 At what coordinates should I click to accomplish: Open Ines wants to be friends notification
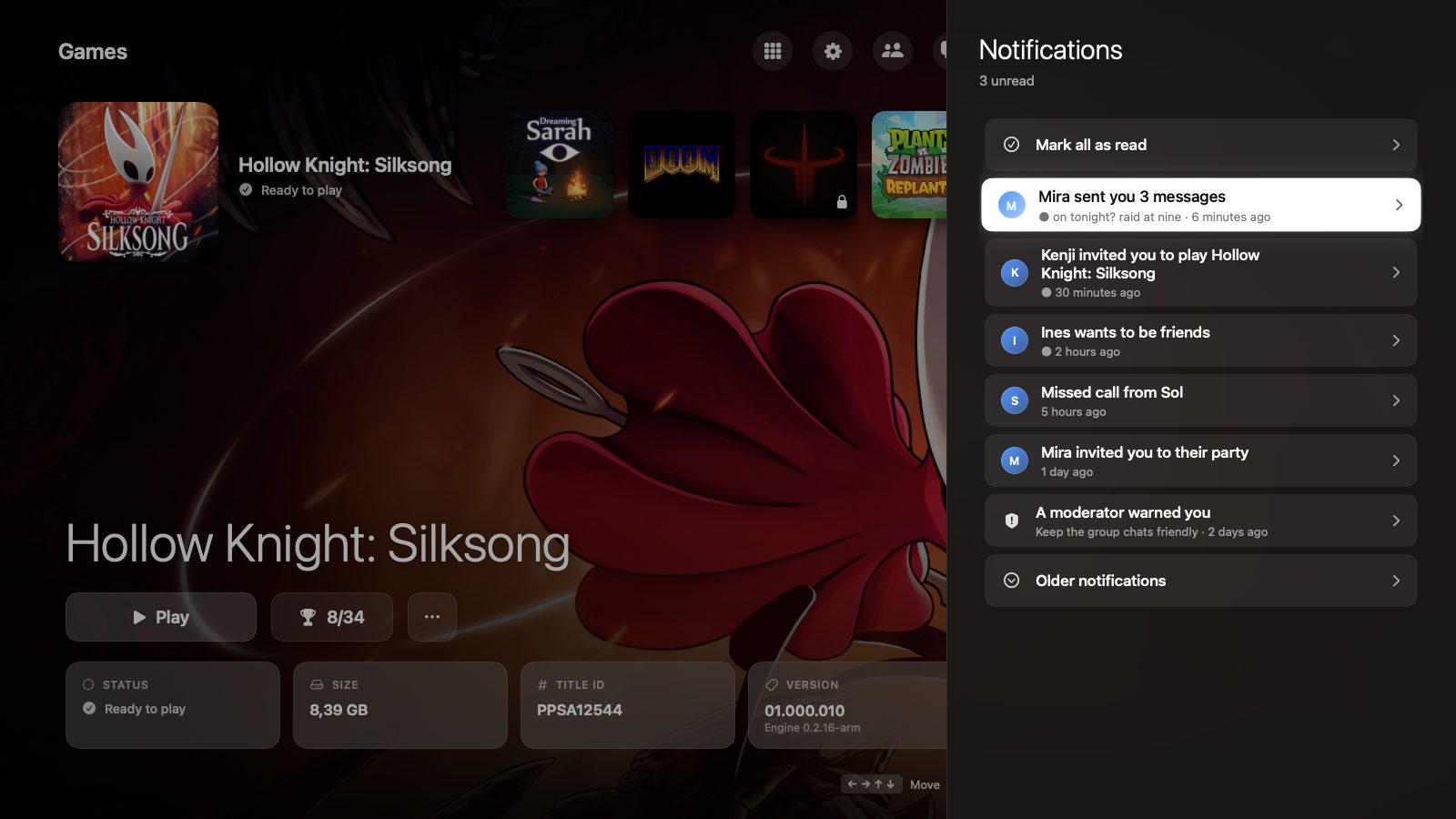tap(1200, 340)
